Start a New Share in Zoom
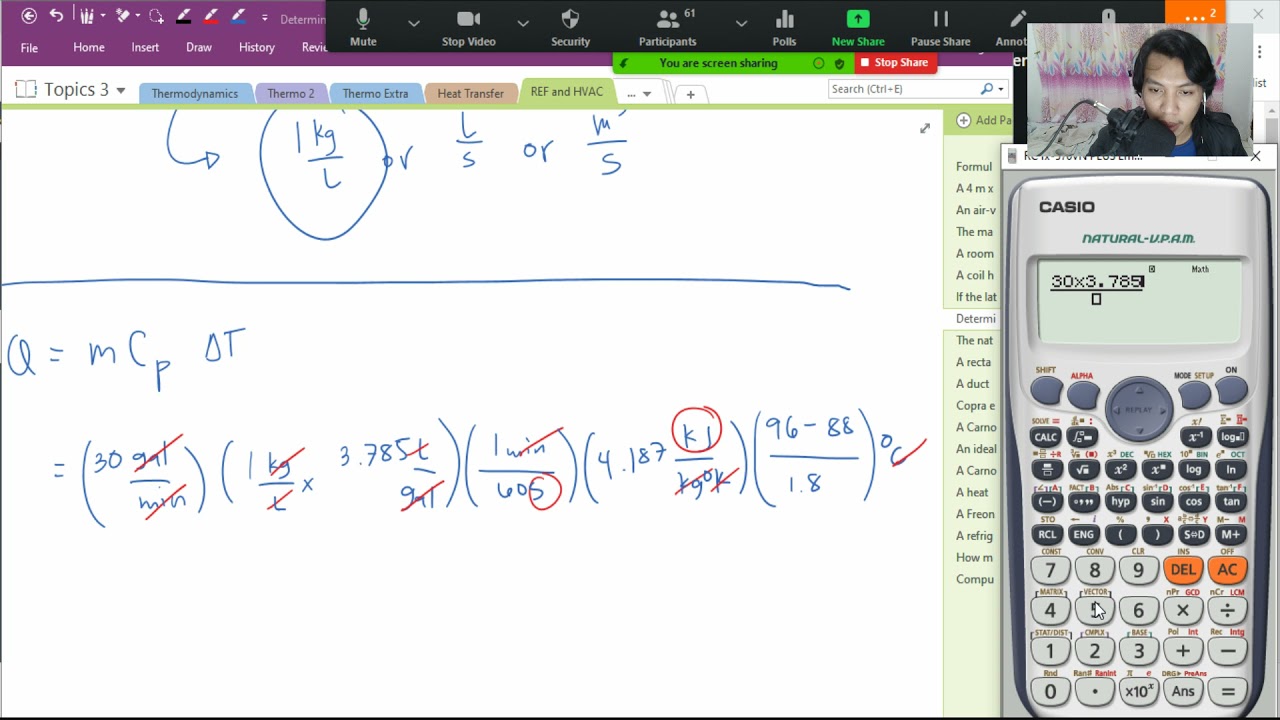The height and width of the screenshot is (720, 1280). click(x=858, y=28)
